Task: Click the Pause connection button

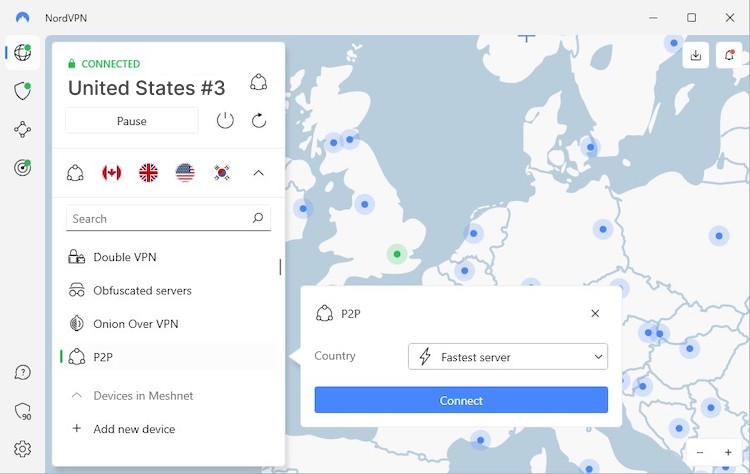Action: tap(131, 121)
